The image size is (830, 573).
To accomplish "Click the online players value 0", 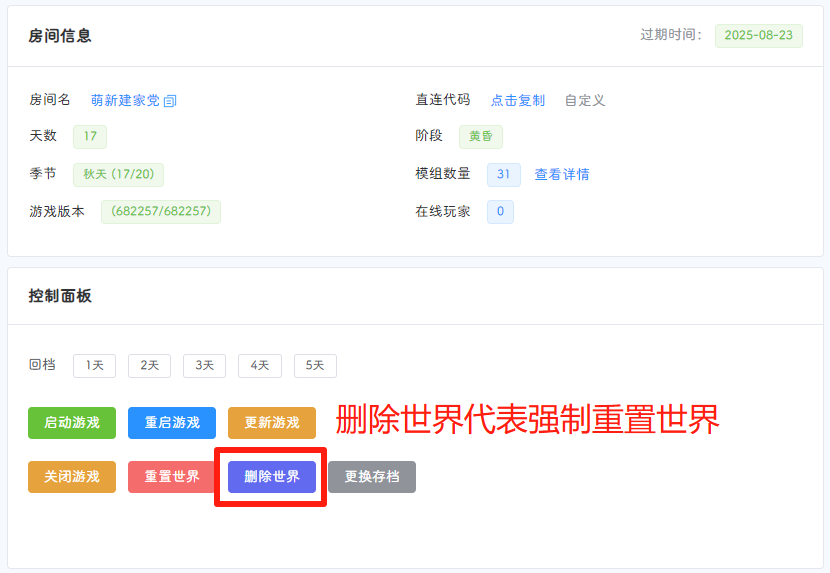I will tap(500, 212).
